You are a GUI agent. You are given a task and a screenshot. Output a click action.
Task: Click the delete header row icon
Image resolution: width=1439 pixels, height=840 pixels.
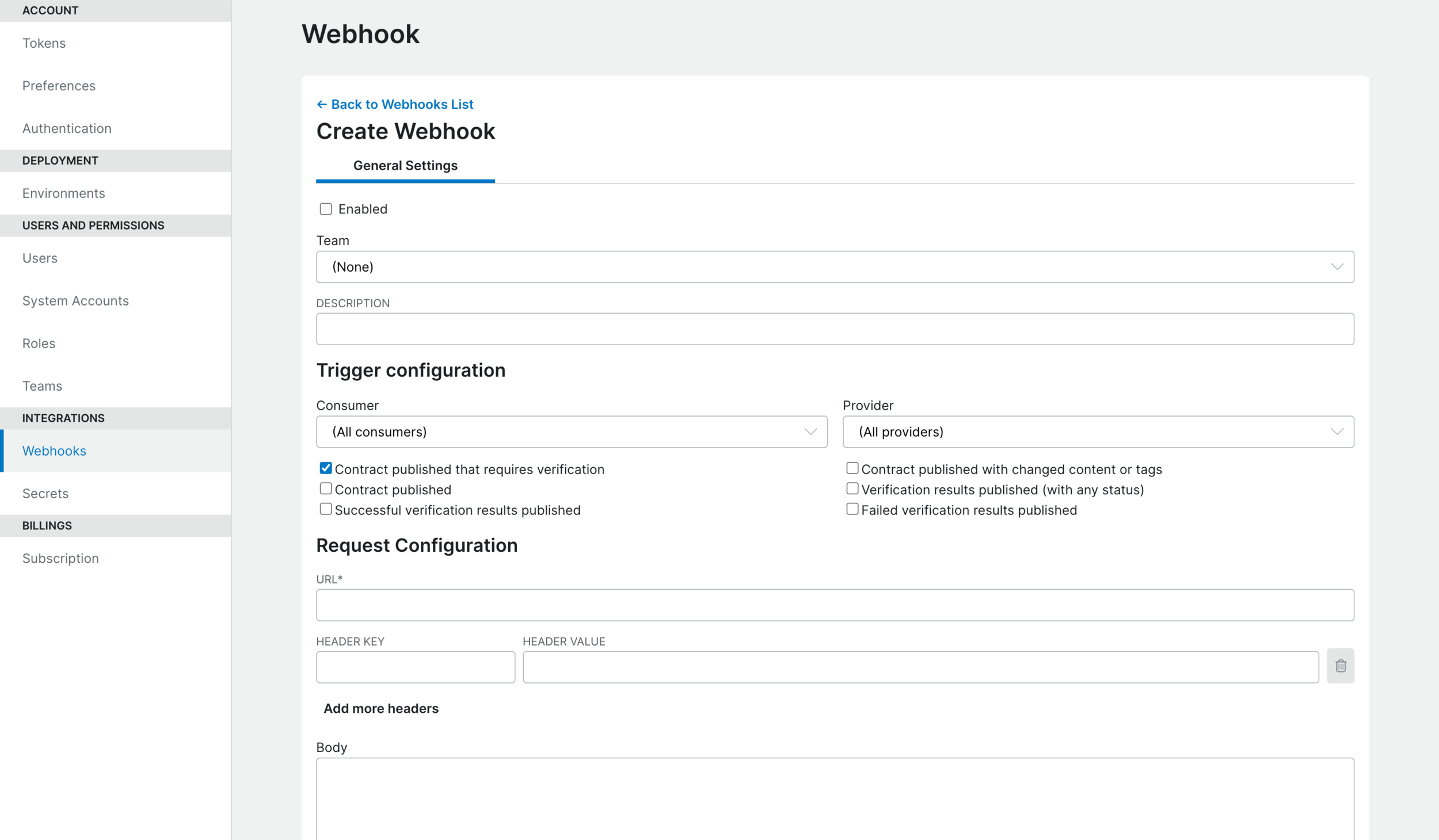pyautogui.click(x=1341, y=666)
